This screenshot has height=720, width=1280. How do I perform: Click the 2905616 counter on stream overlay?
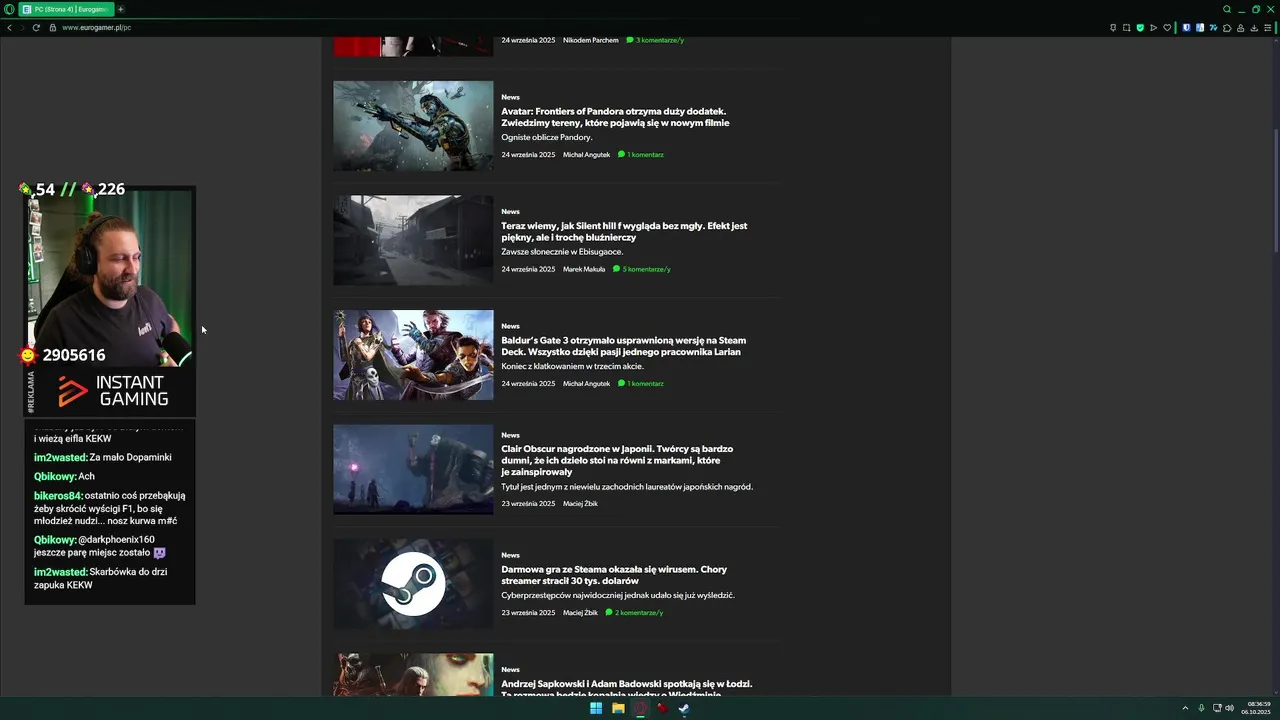point(74,355)
